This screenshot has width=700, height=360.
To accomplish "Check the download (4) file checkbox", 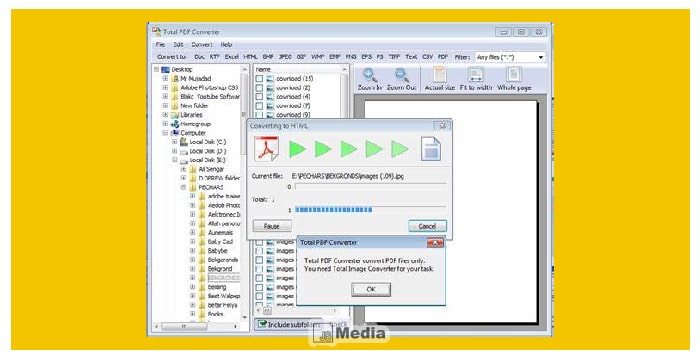I will [x=259, y=96].
